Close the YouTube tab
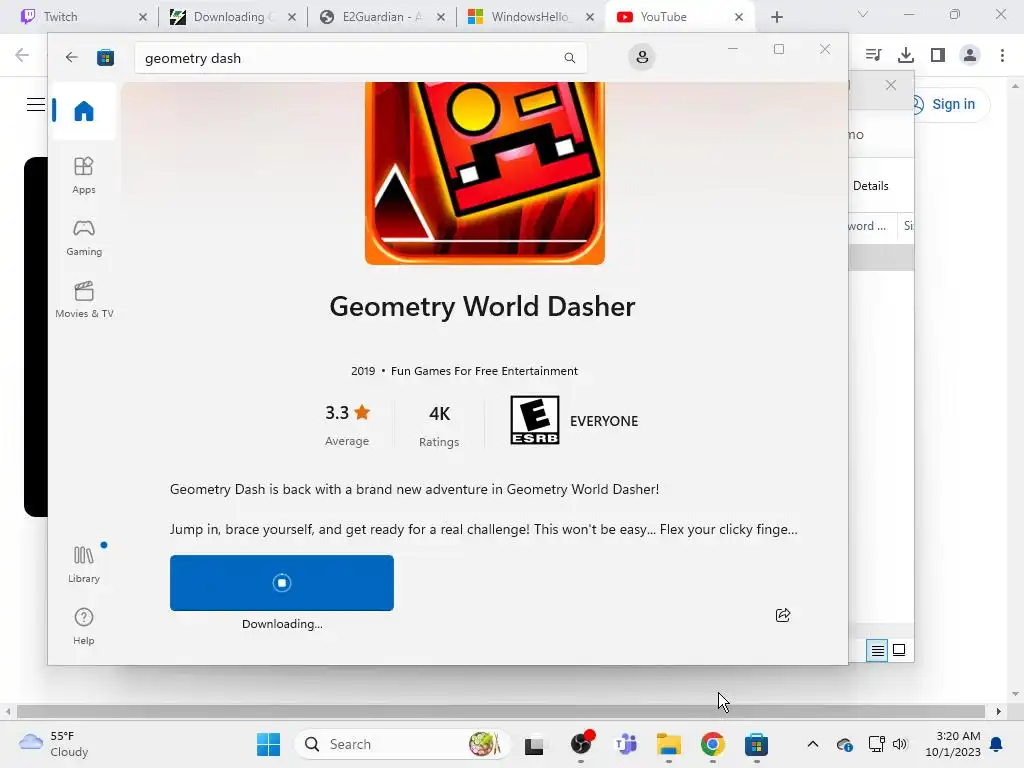Viewport: 1024px width, 768px height. point(739,17)
